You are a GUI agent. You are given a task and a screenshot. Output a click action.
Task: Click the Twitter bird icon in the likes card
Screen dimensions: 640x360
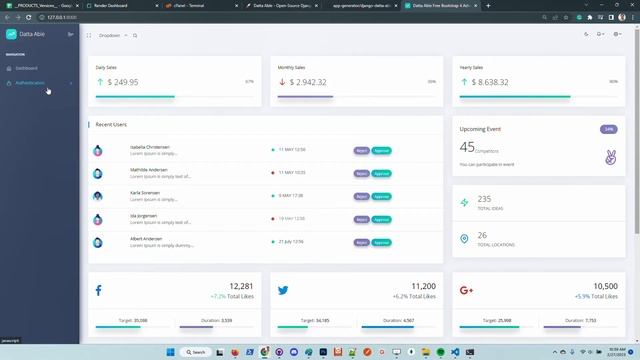[x=283, y=290]
